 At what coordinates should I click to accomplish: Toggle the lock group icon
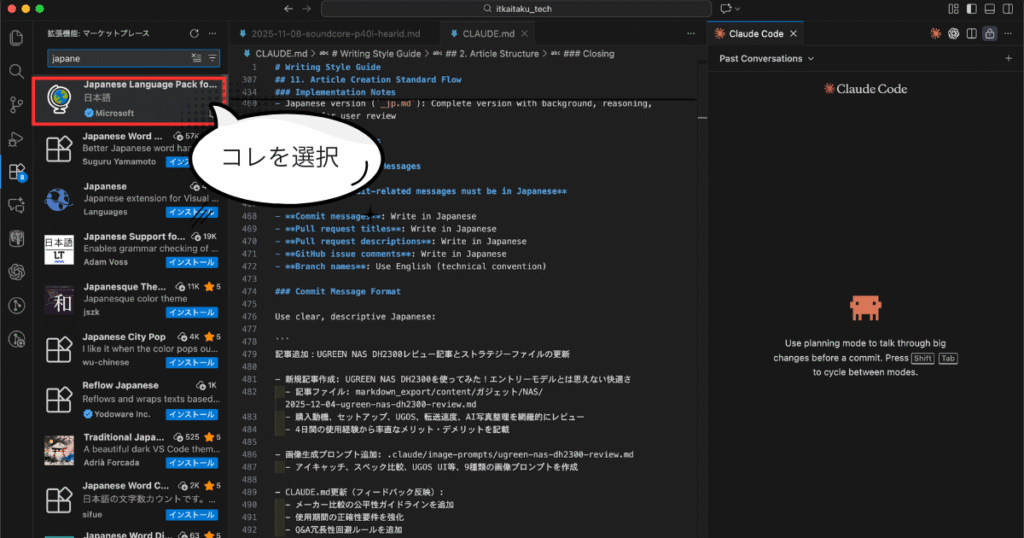pos(990,33)
